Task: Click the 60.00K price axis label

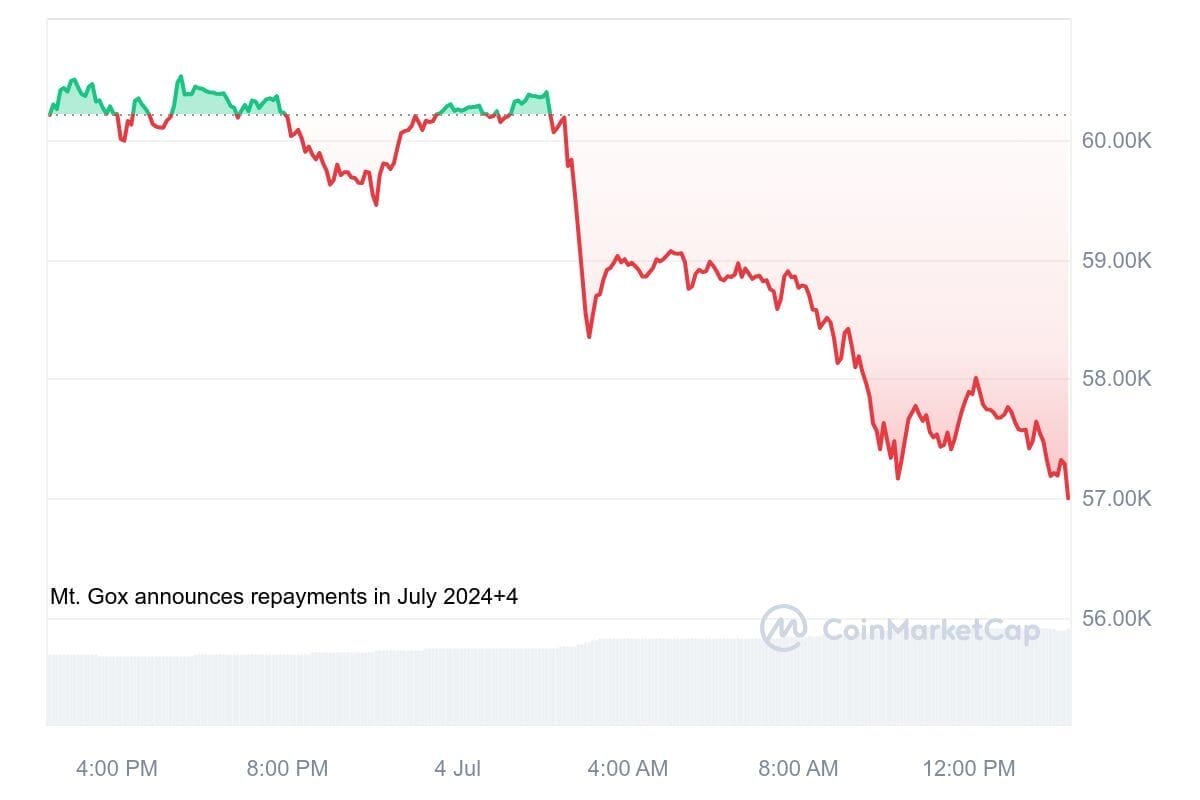Action: [x=1116, y=141]
